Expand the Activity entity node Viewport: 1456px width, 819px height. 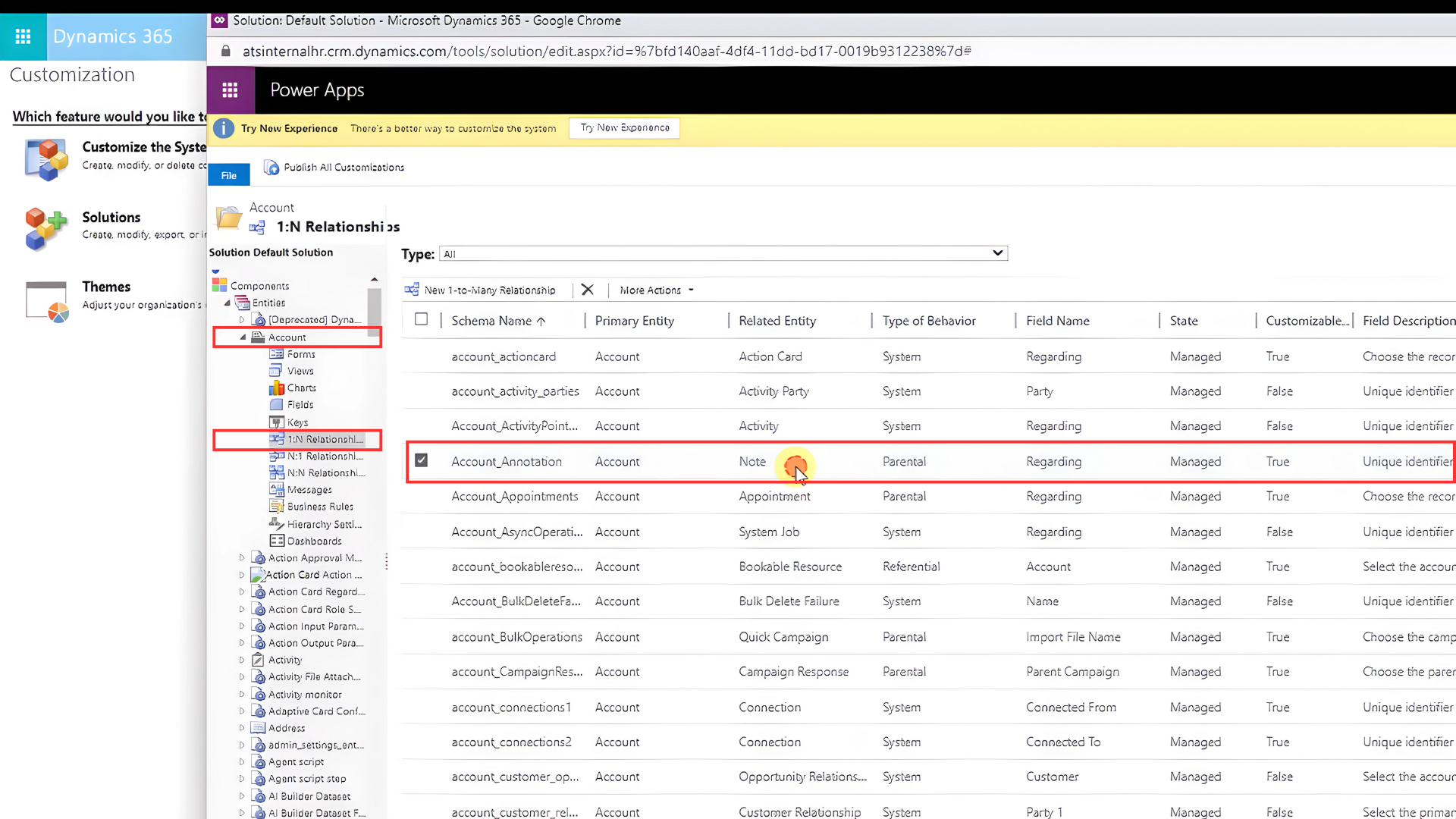coord(242,660)
